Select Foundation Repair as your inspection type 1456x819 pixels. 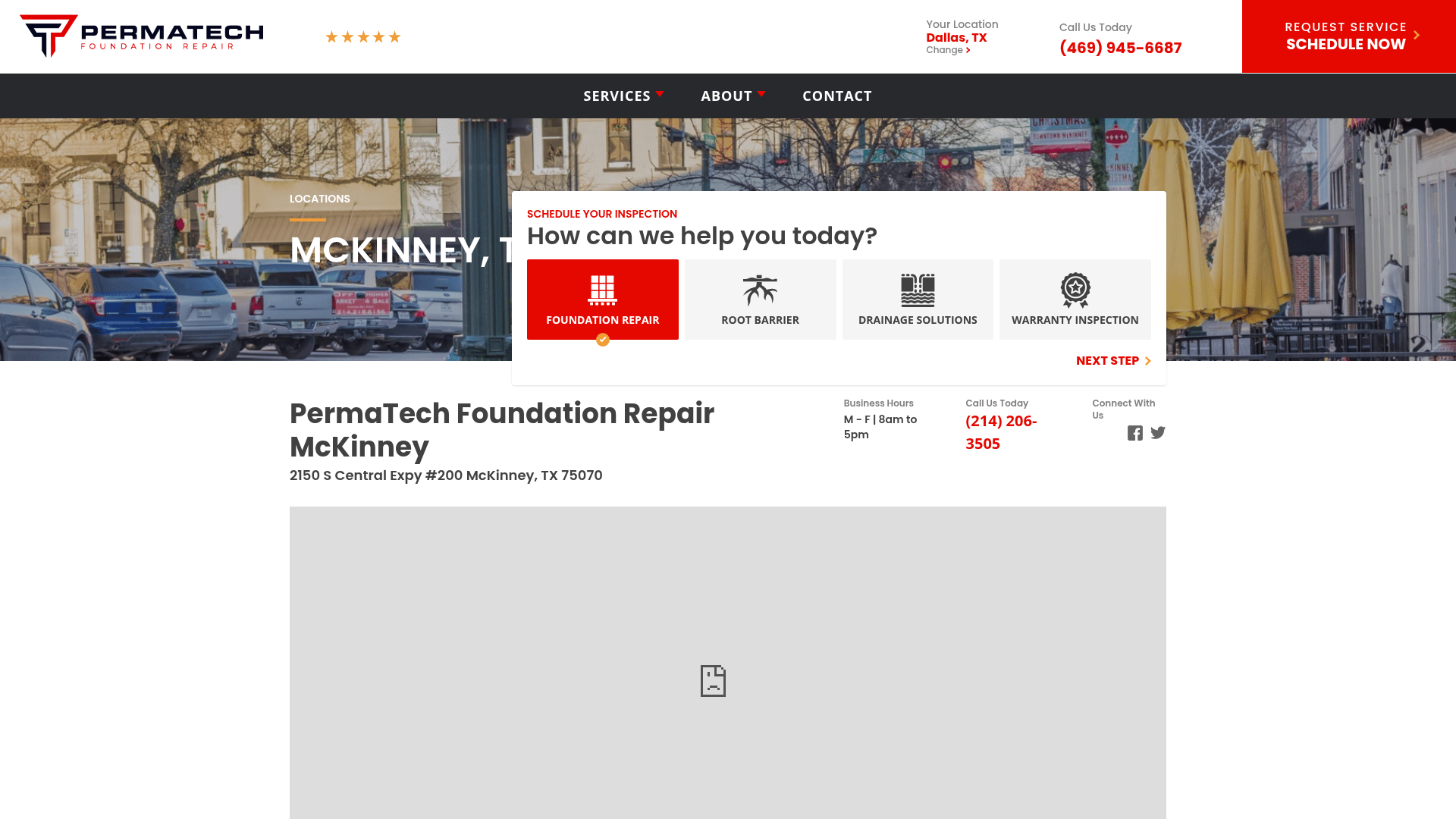click(x=603, y=299)
